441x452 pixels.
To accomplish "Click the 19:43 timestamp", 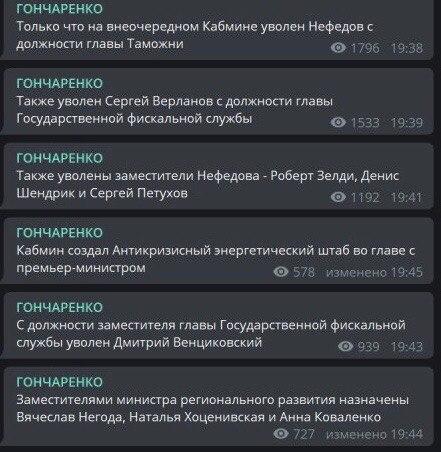I will 407,347.
